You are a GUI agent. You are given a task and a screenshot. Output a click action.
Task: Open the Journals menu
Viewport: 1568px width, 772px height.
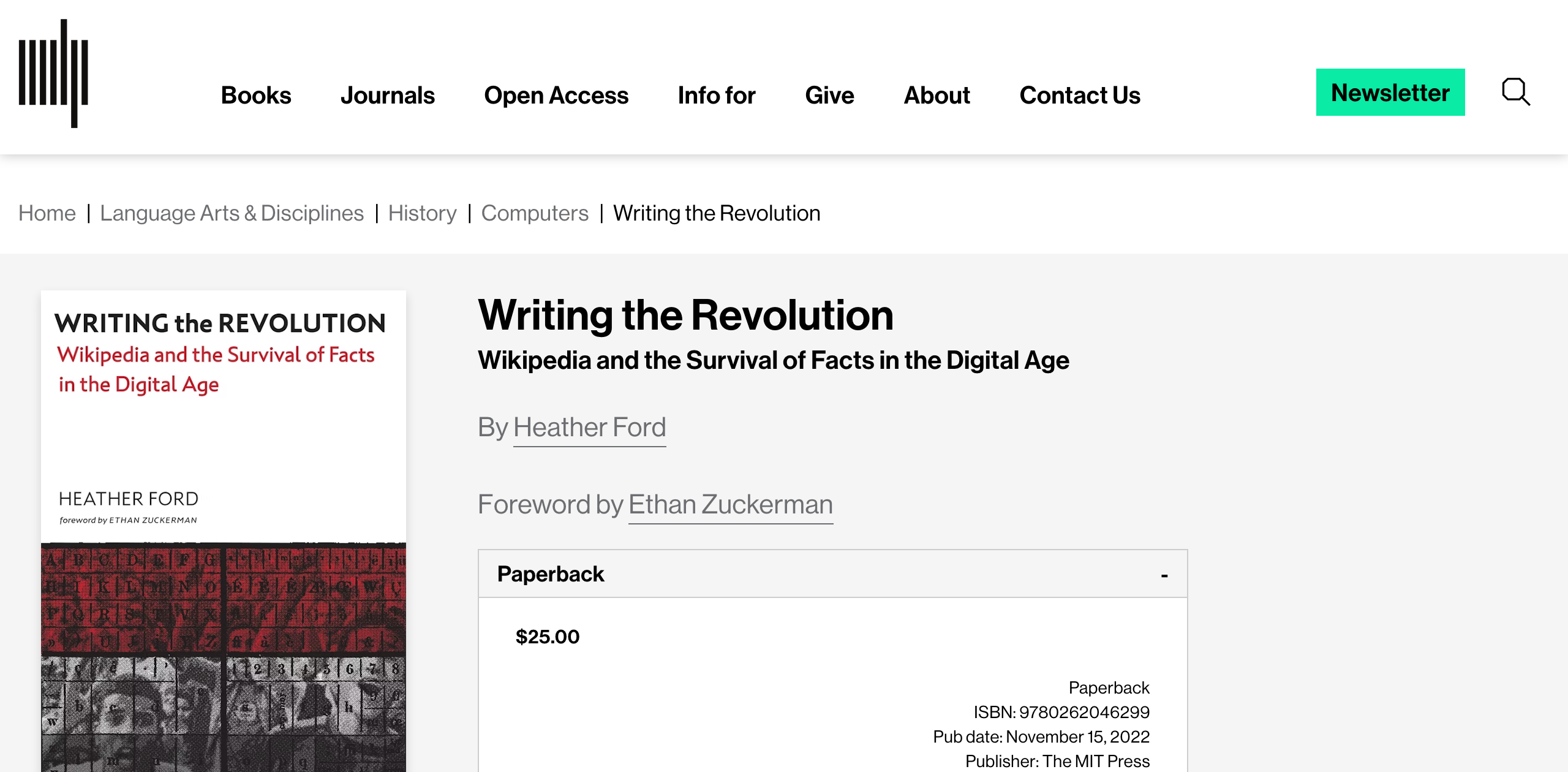pos(388,95)
